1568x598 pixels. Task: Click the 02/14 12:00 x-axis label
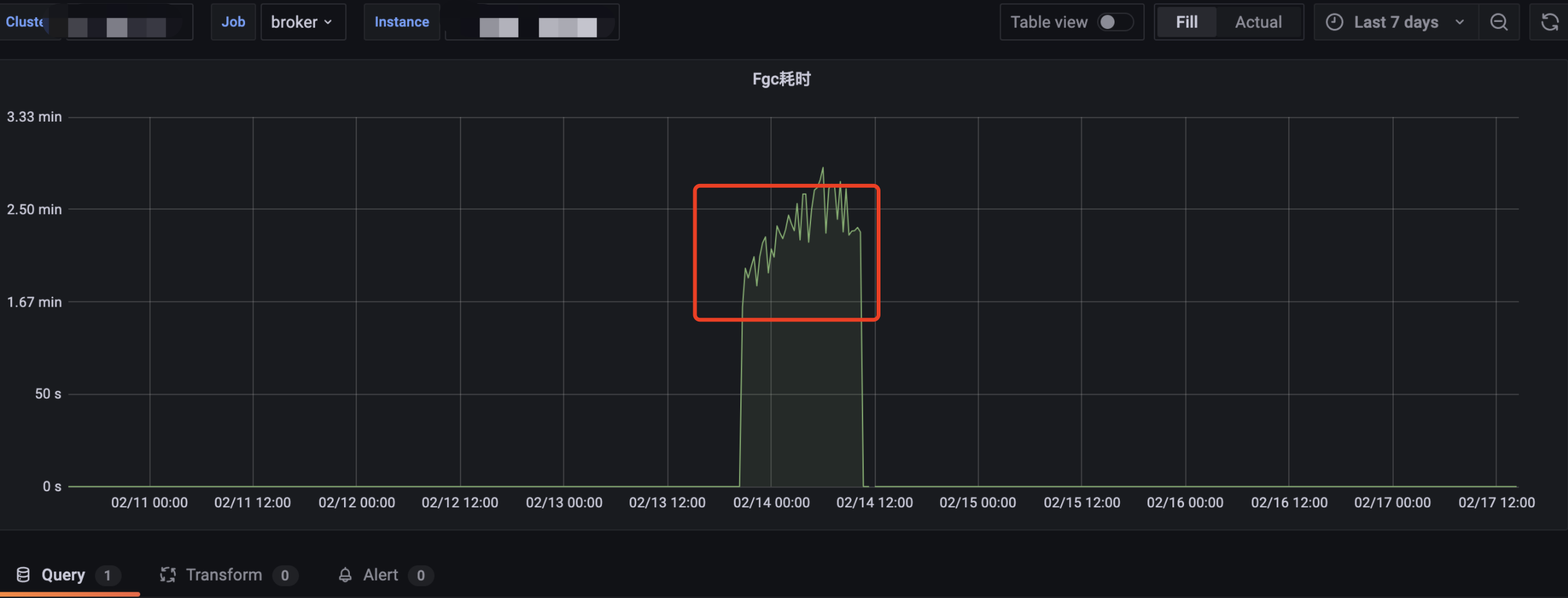point(875,503)
